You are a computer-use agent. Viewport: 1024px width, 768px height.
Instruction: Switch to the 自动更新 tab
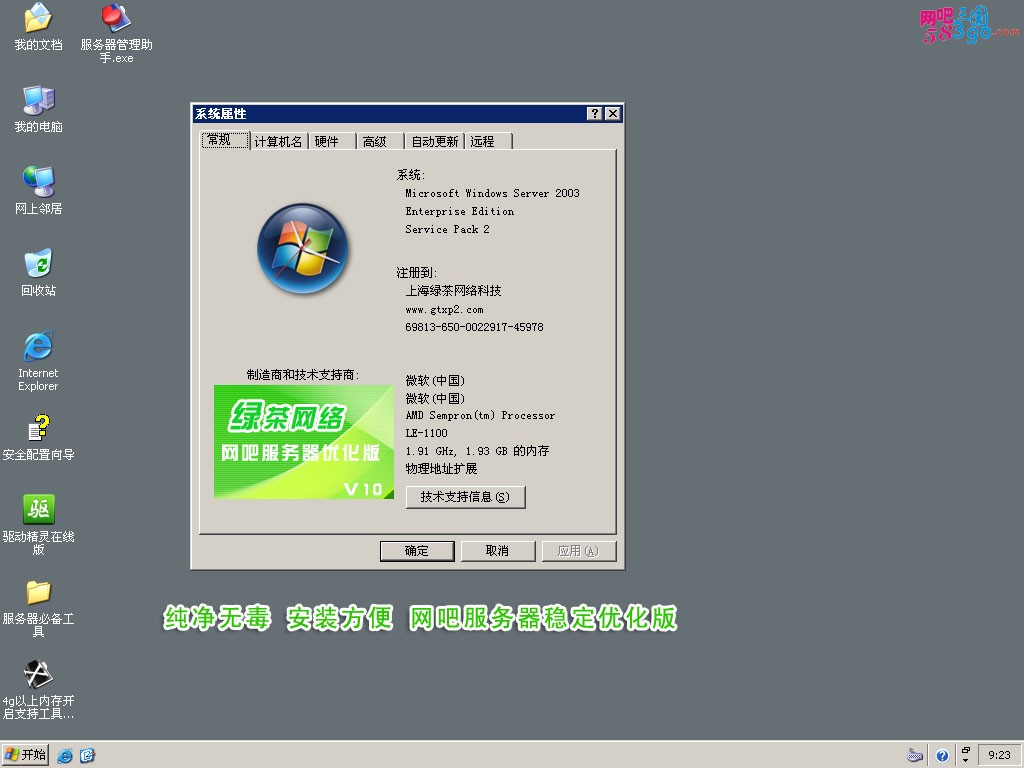click(x=434, y=141)
